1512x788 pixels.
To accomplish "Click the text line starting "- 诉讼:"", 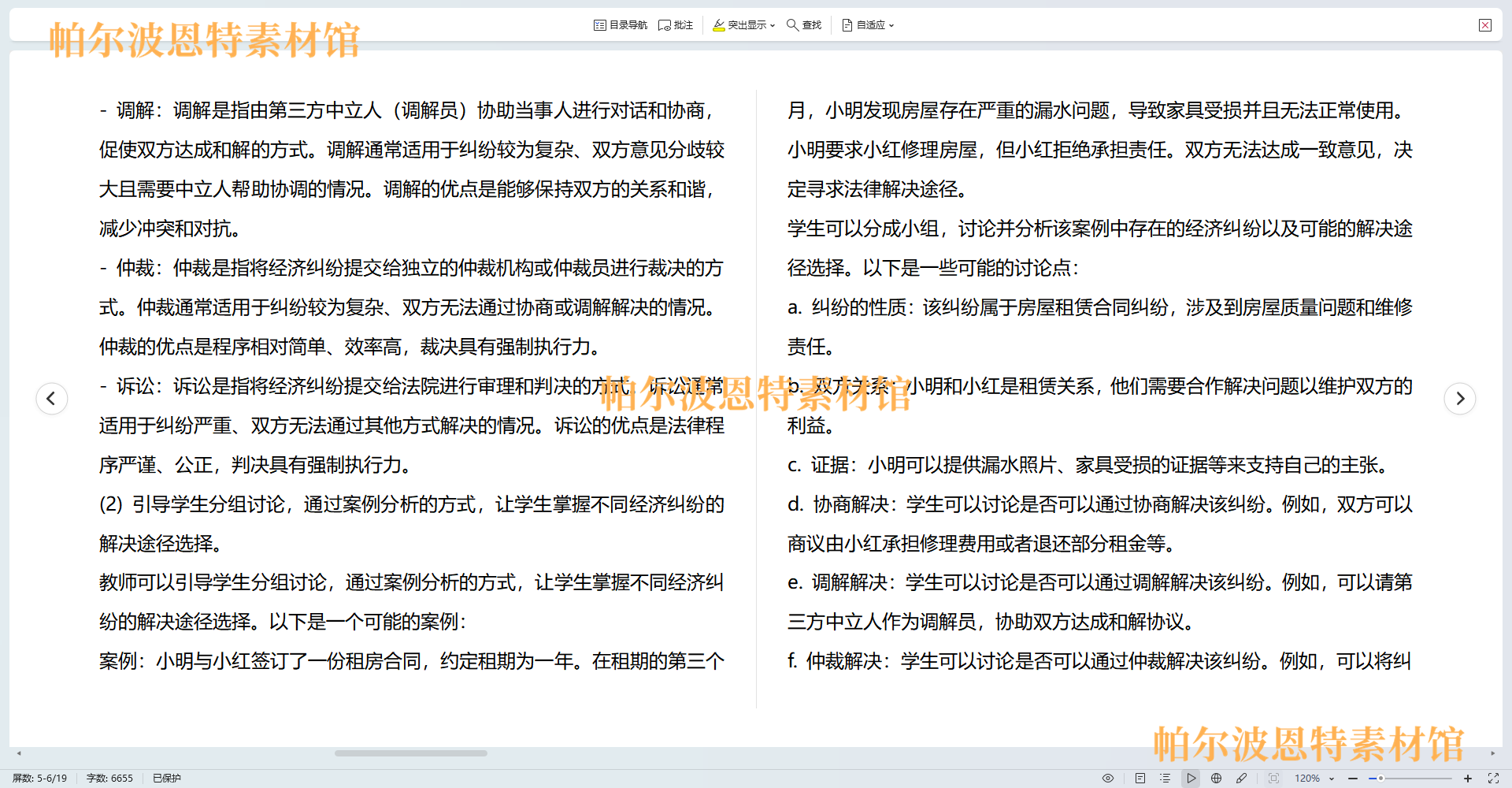I will click(x=411, y=387).
